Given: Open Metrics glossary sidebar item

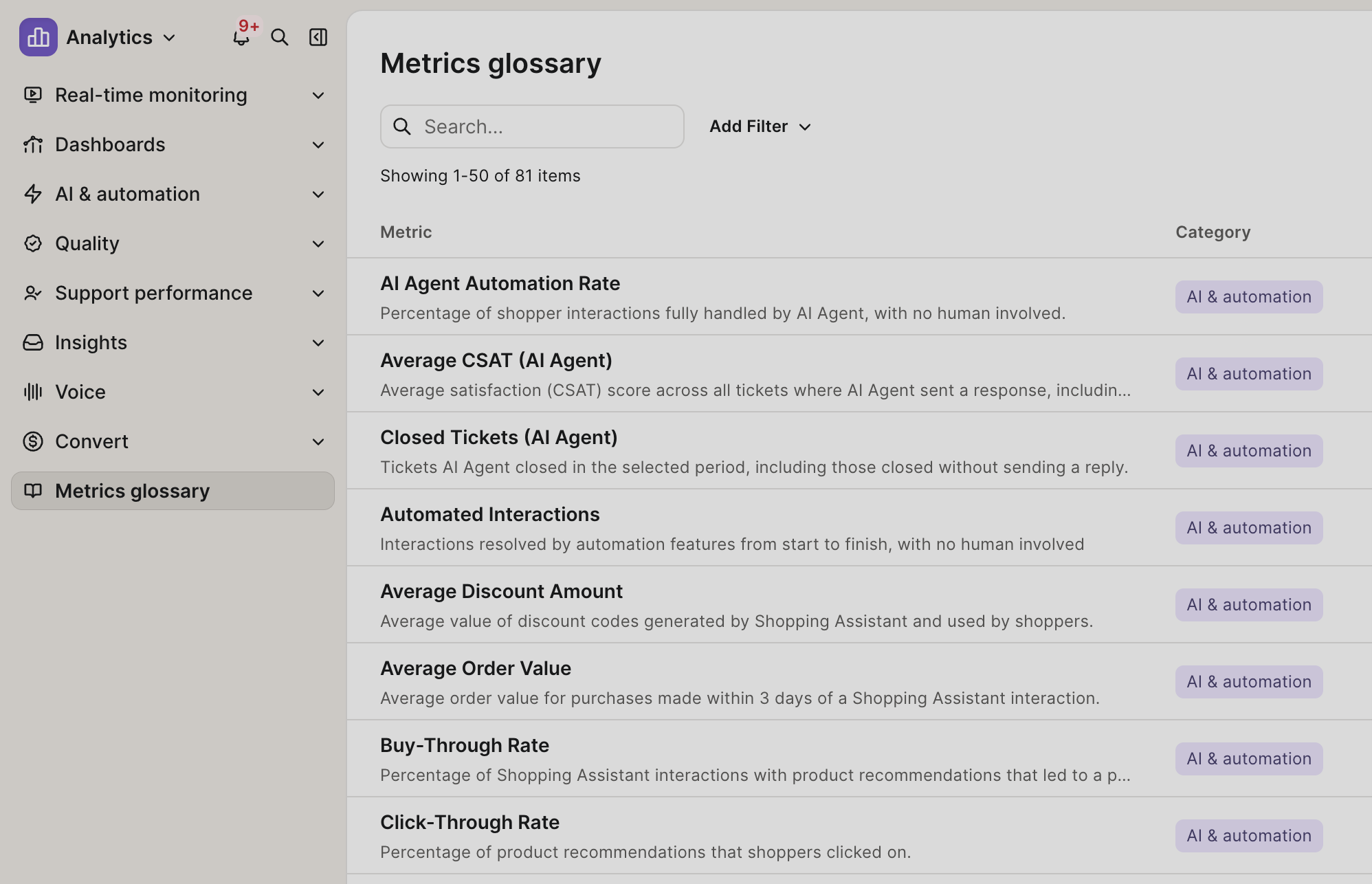Looking at the screenshot, I should tap(173, 491).
